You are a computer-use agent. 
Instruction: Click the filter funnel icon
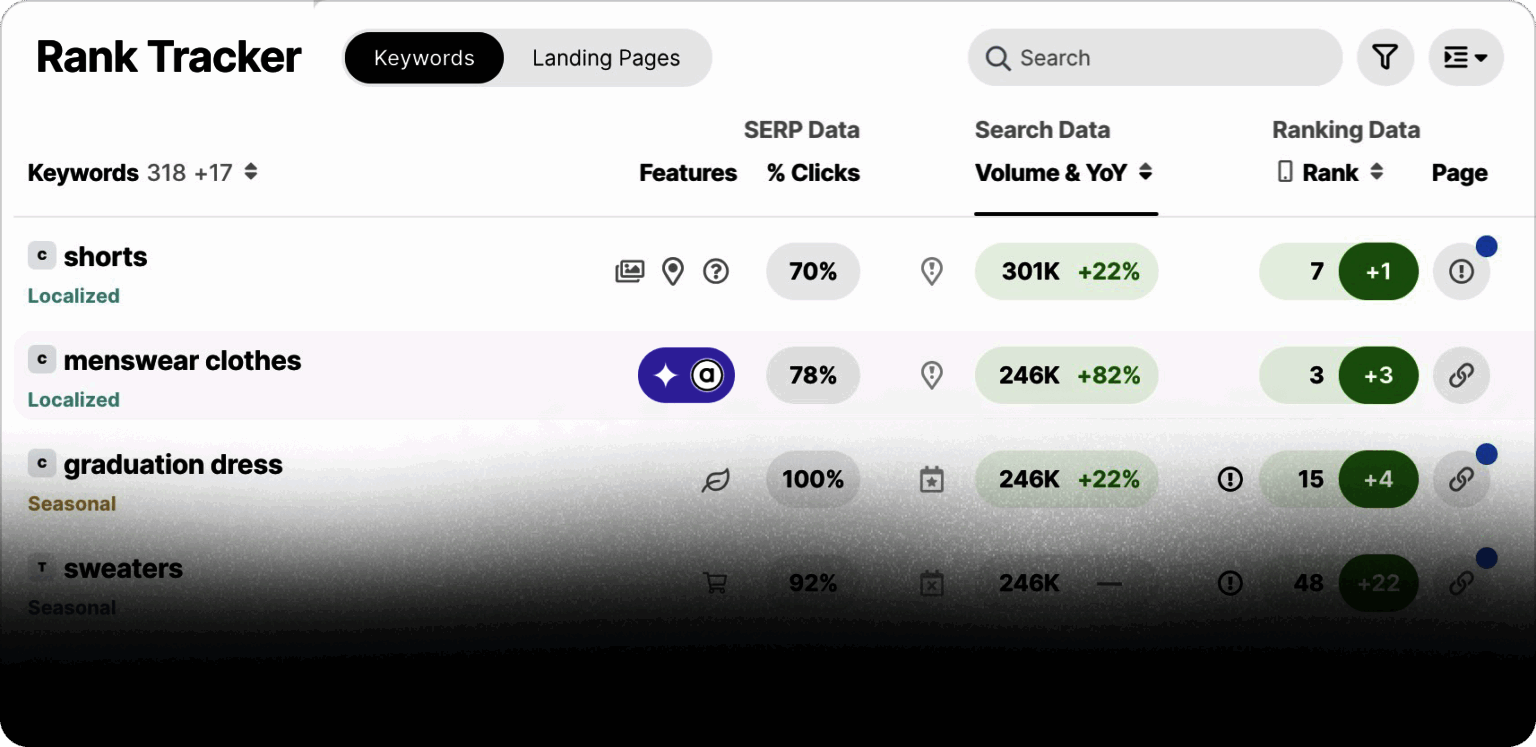pyautogui.click(x=1385, y=58)
